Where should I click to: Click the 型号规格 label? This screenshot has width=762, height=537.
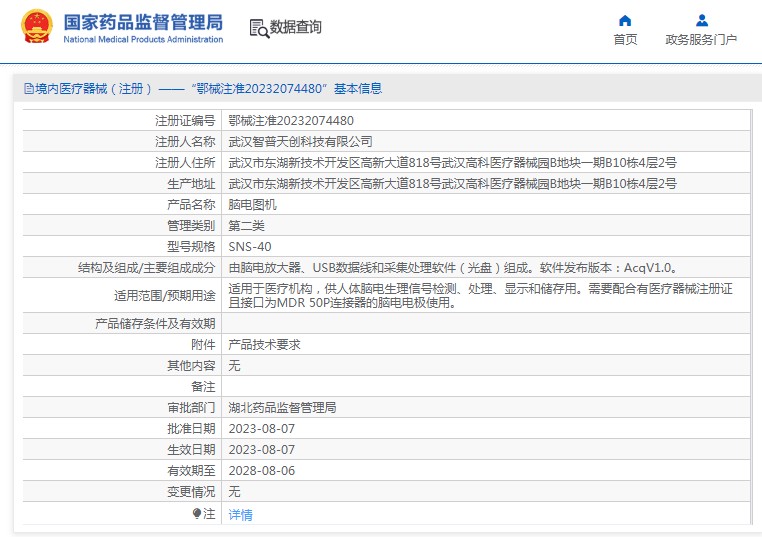point(191,246)
